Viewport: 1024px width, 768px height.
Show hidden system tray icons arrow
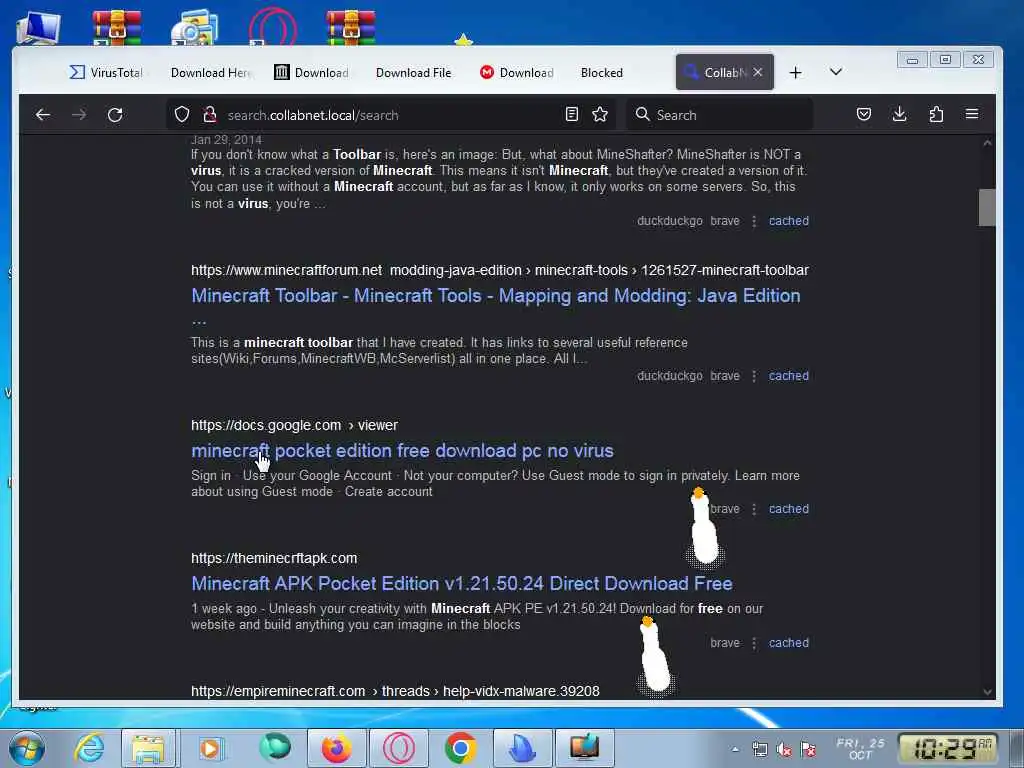[x=735, y=750]
